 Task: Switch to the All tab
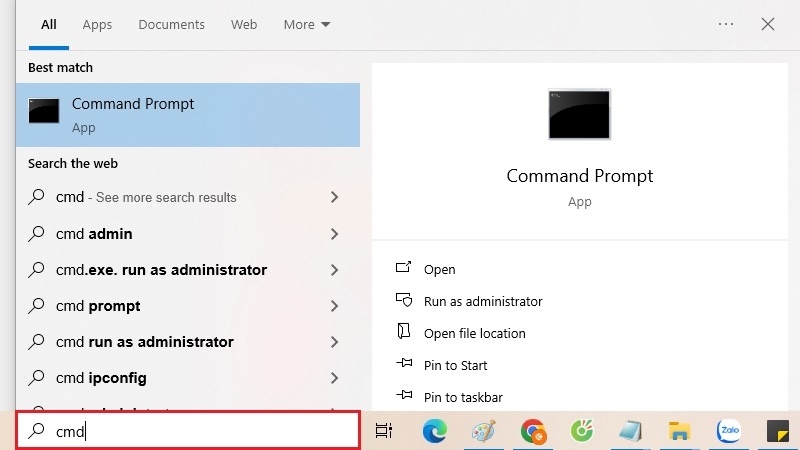pyautogui.click(x=48, y=24)
